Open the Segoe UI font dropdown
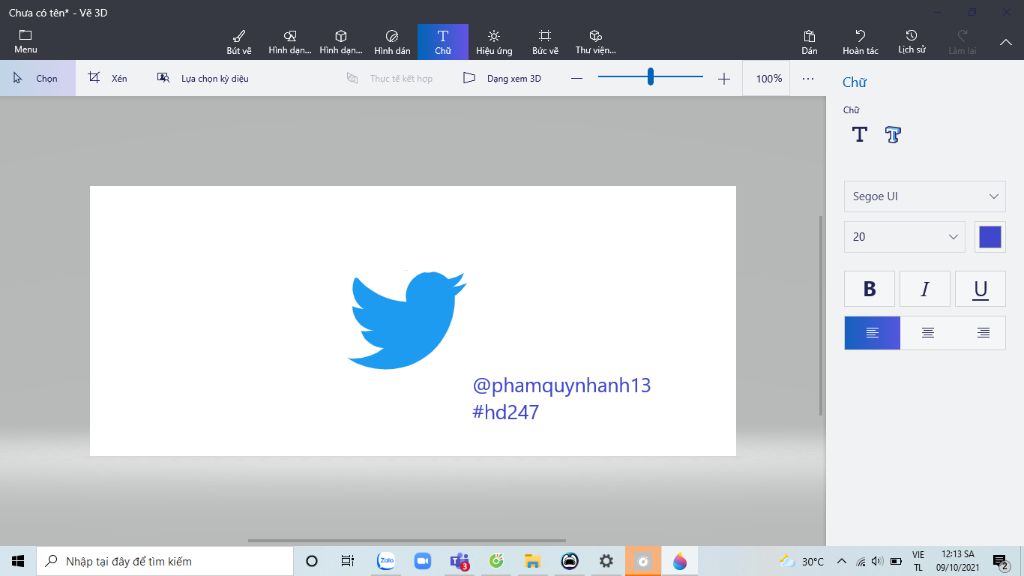The width and height of the screenshot is (1024, 576). point(925,197)
